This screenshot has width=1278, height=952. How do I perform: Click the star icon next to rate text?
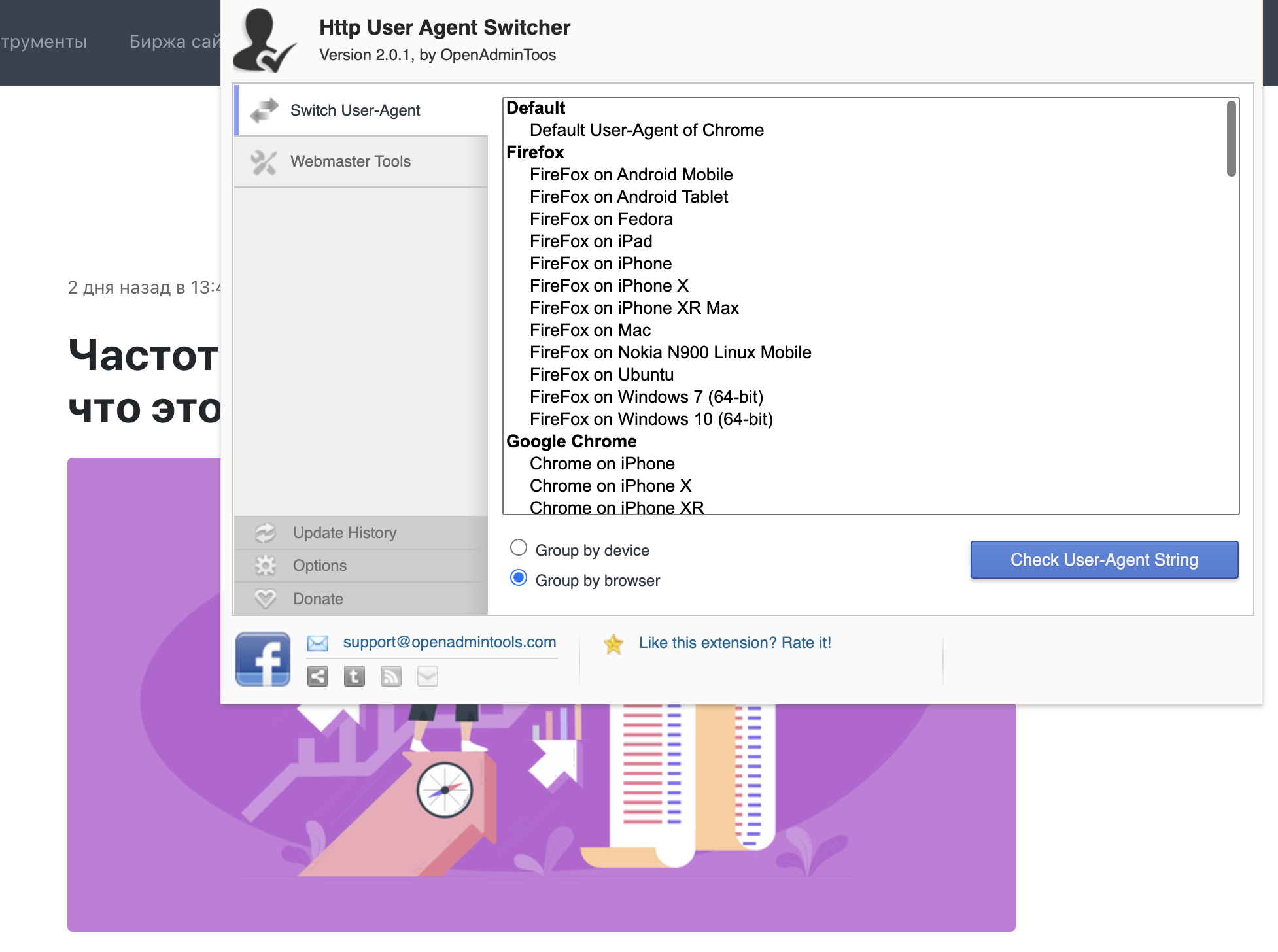pos(613,643)
